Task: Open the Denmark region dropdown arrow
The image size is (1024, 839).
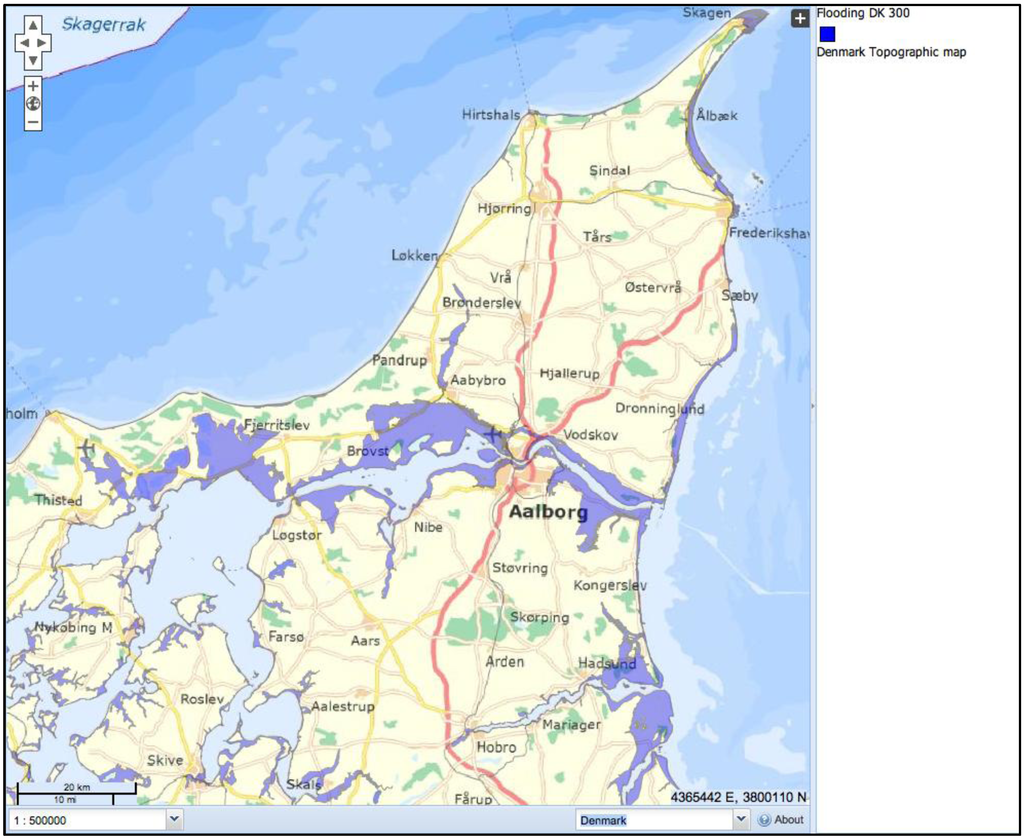Action: click(x=740, y=820)
